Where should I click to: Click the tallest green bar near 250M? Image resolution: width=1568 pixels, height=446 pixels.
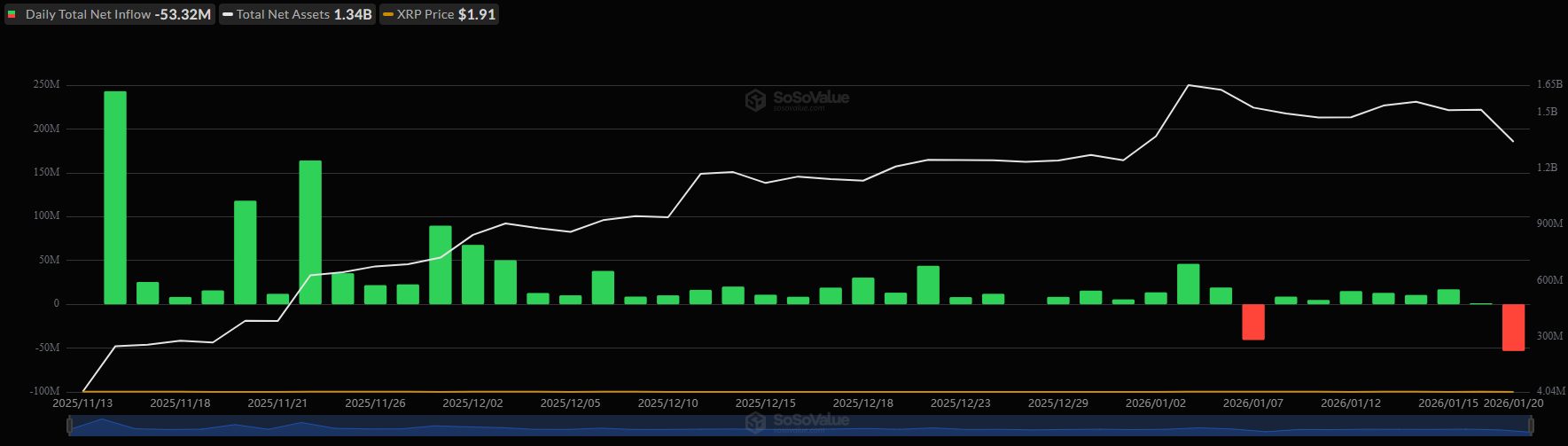coord(115,197)
